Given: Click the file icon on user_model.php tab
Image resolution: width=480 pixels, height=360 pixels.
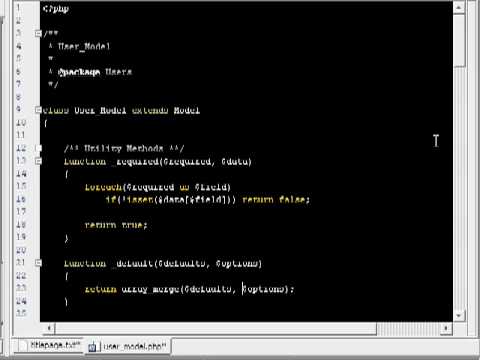Looking at the screenshot, I should (x=92, y=347).
